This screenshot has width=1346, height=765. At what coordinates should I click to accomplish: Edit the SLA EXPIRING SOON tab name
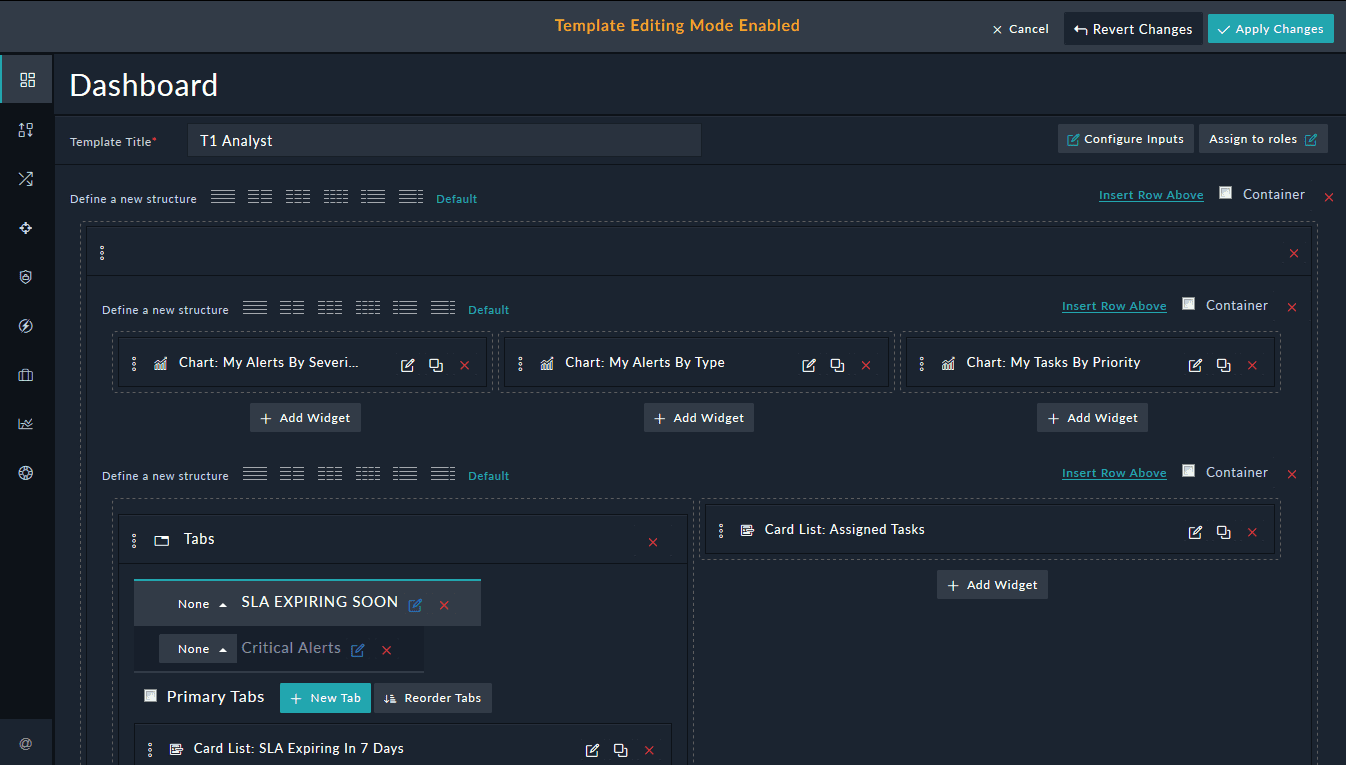(415, 605)
